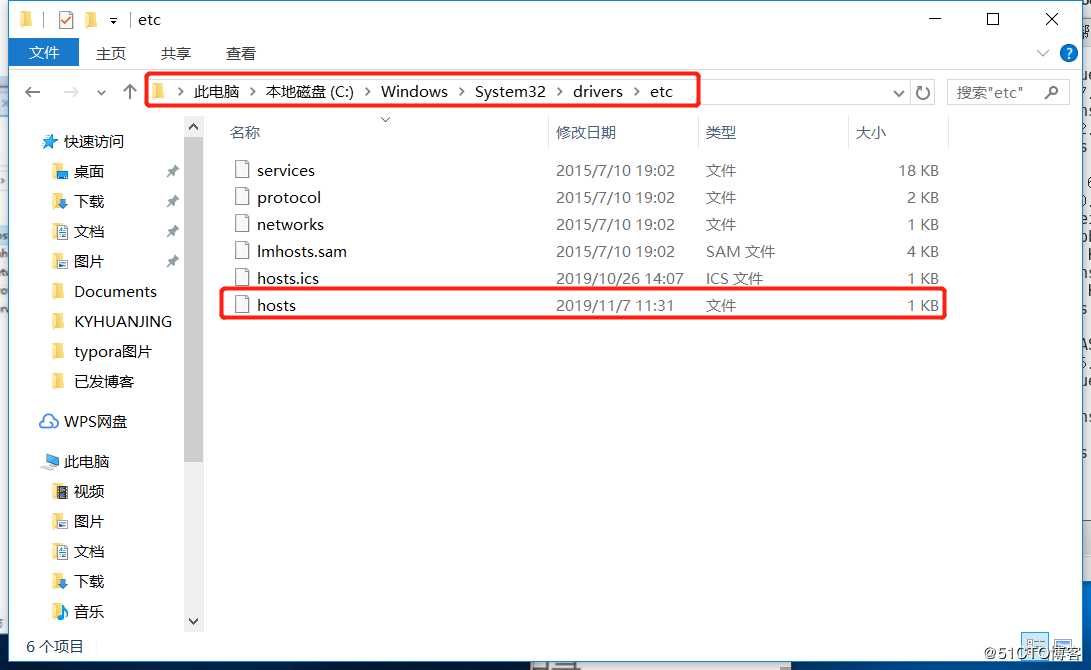The image size is (1091, 670).
Task: Refresh the etc folder view
Action: click(923, 93)
